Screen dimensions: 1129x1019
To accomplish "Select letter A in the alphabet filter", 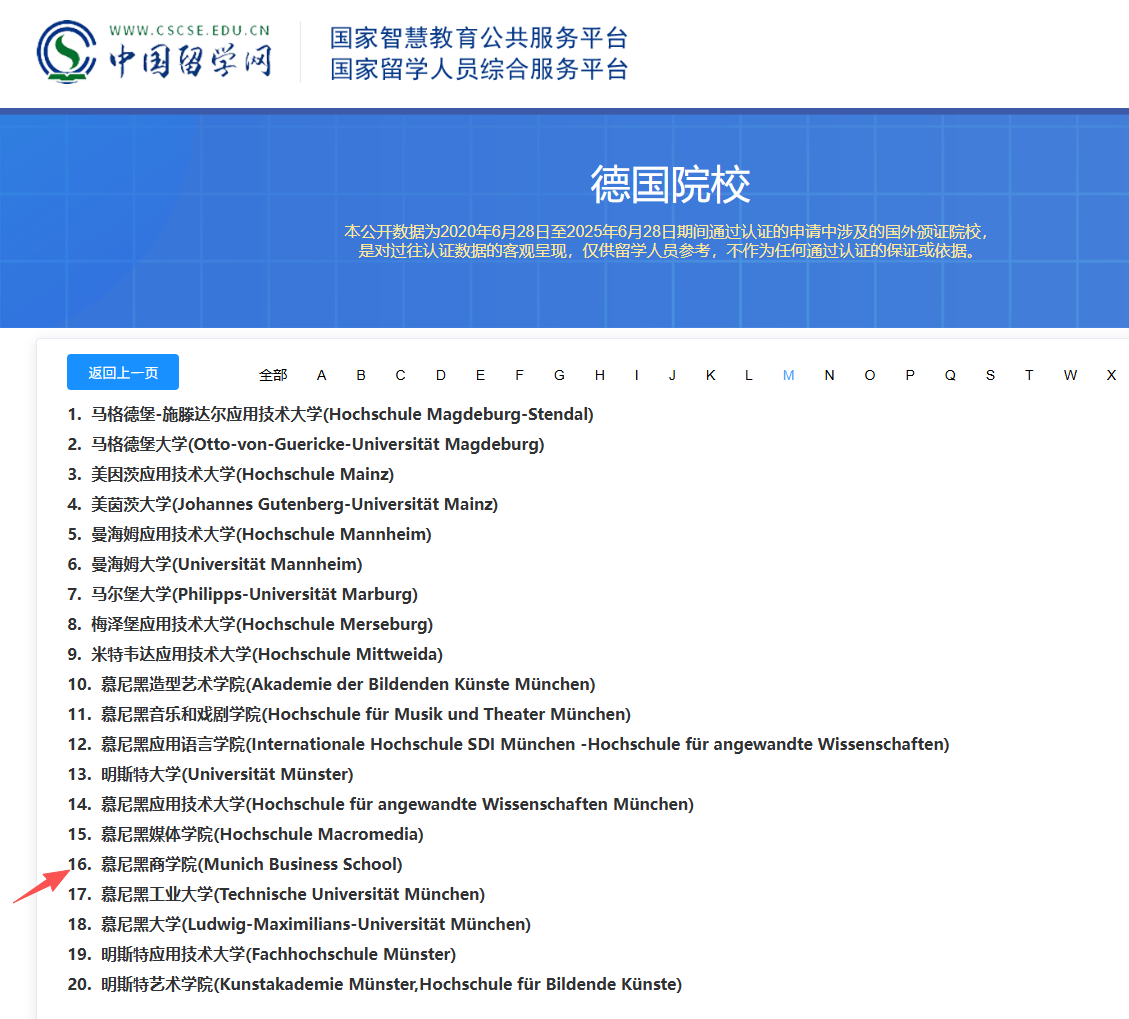I will 321,375.
